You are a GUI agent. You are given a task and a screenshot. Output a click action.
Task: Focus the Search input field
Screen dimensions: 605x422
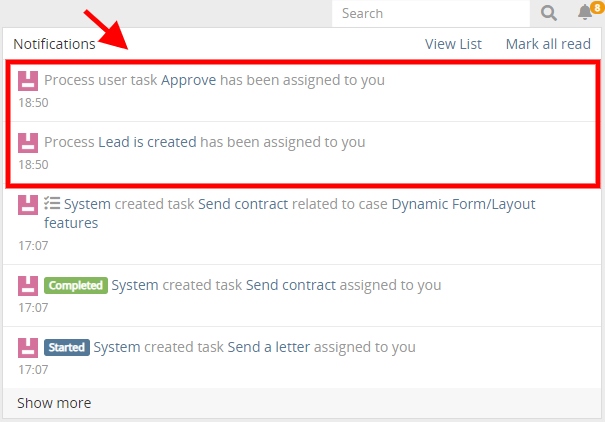[431, 14]
